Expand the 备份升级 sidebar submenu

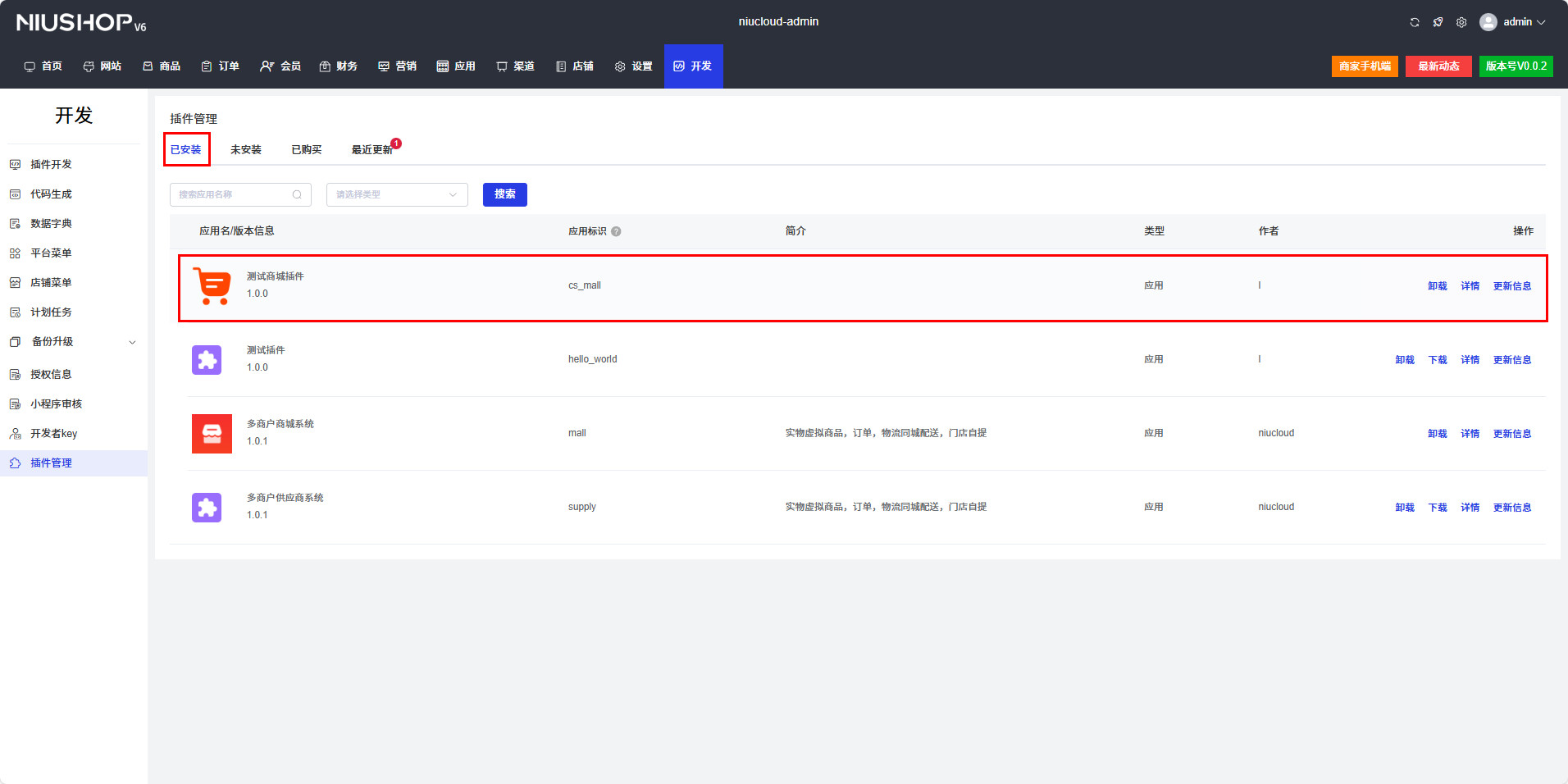pyautogui.click(x=132, y=342)
